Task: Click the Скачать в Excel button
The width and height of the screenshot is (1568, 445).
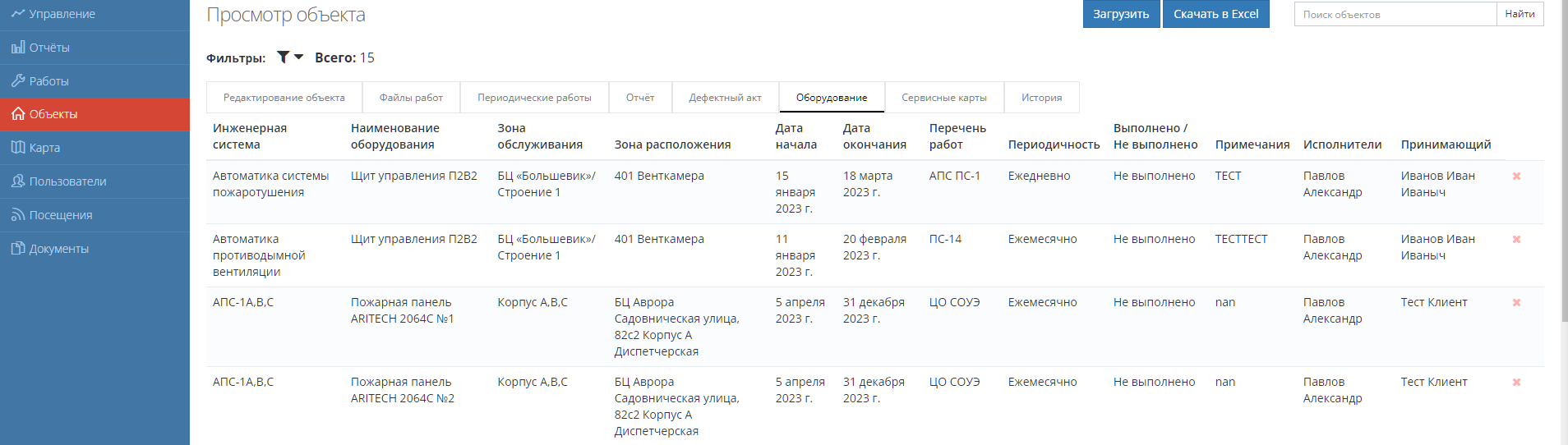Action: (1215, 14)
